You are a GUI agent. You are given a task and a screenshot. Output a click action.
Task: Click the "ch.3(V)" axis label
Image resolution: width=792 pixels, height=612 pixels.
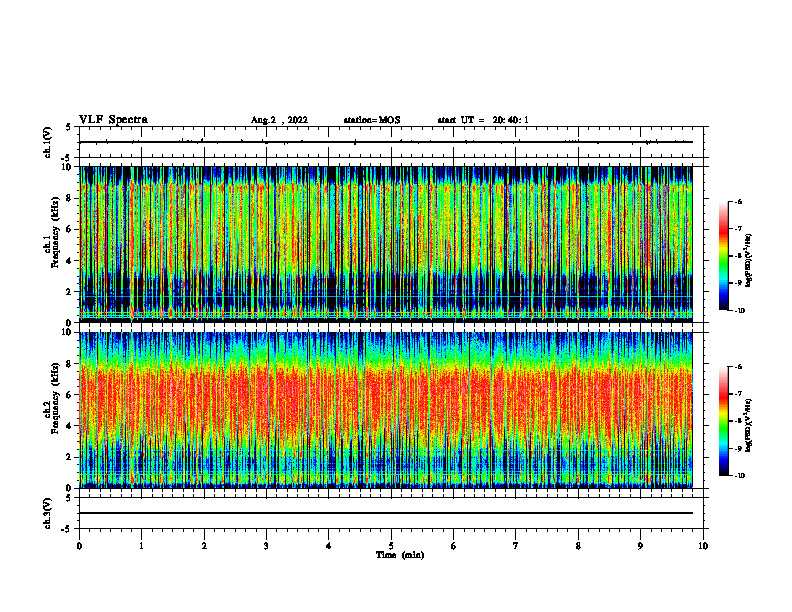(x=48, y=513)
